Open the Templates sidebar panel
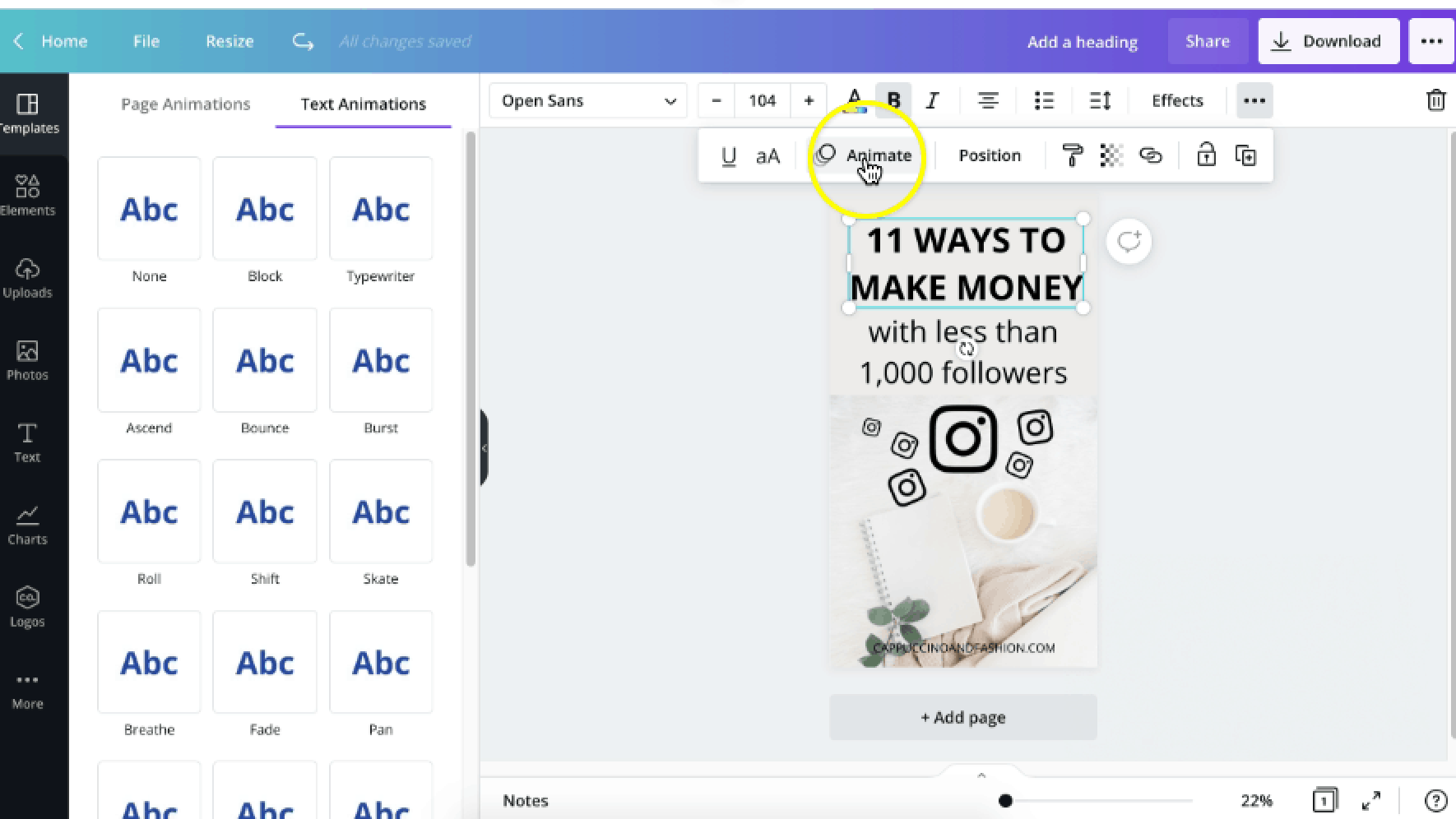Screen dimensions: 1456x819 28,113
